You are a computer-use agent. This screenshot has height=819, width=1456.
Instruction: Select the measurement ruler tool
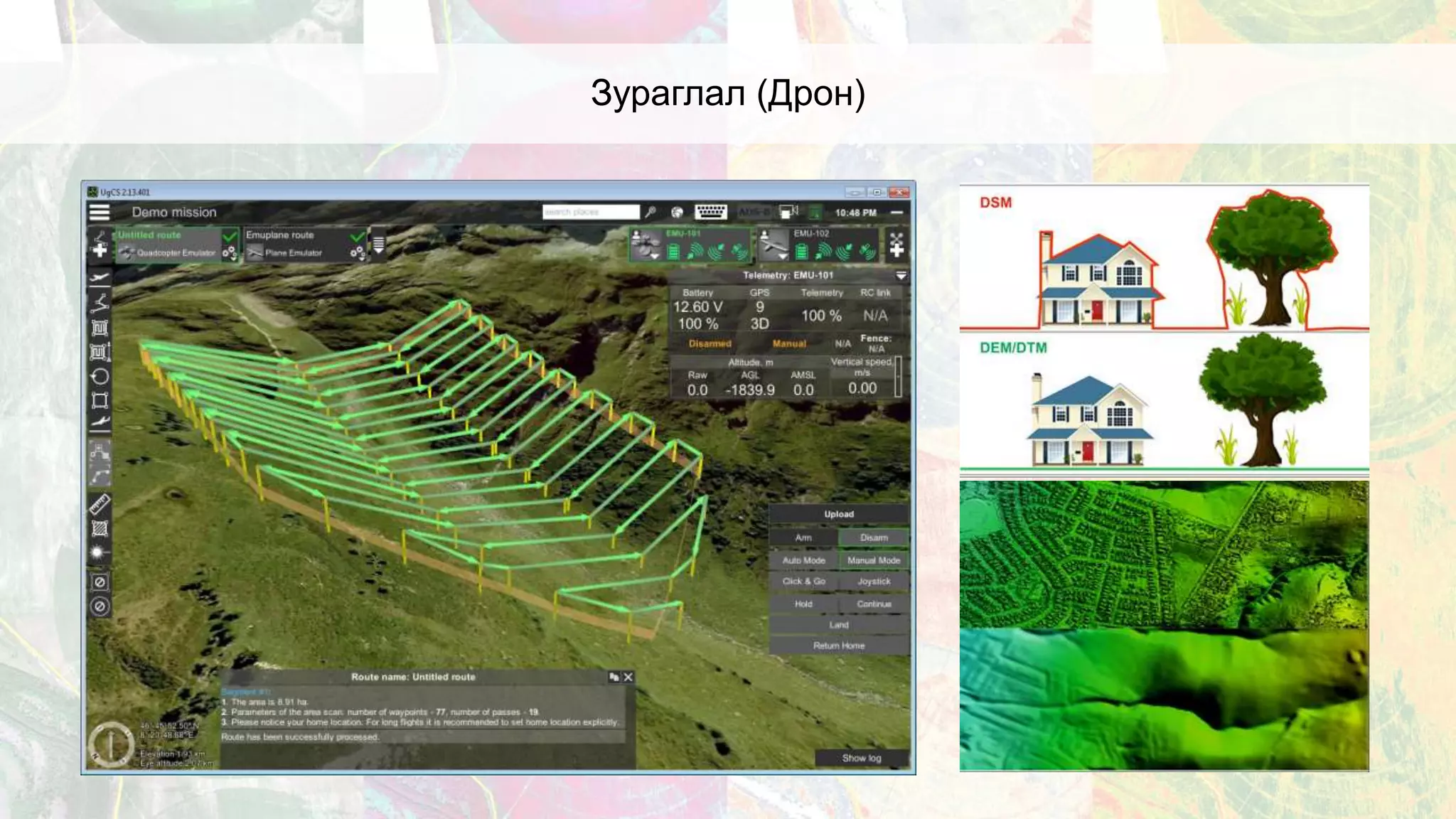click(x=100, y=504)
